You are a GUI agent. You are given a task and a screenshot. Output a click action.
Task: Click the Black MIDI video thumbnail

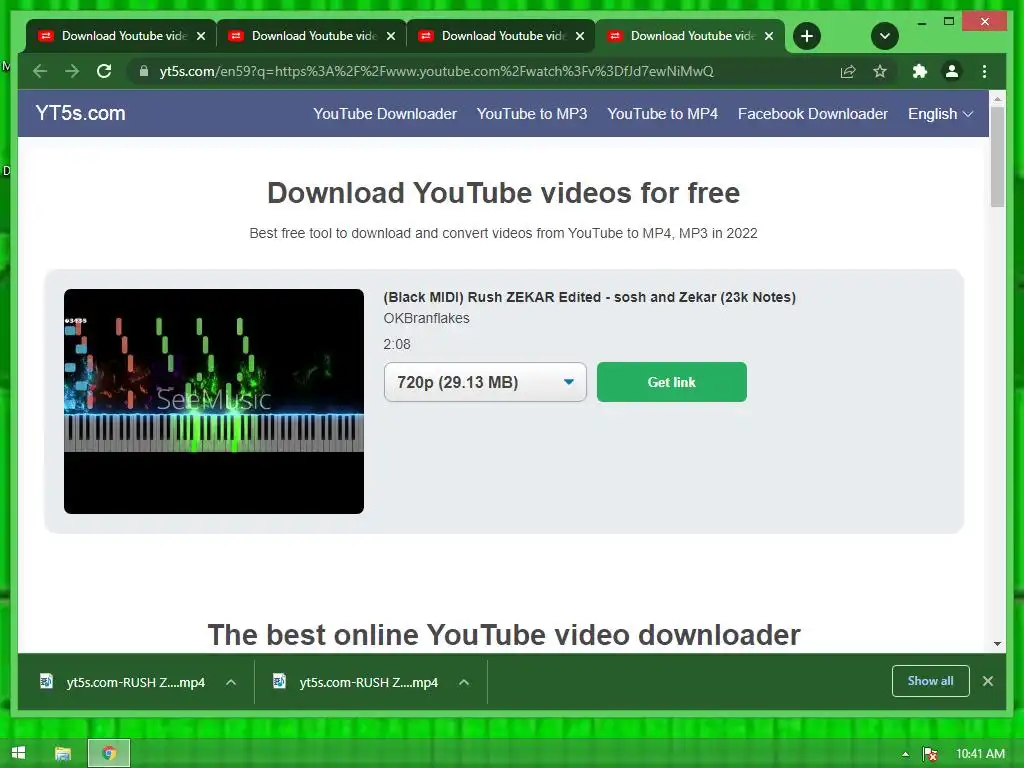(x=214, y=401)
